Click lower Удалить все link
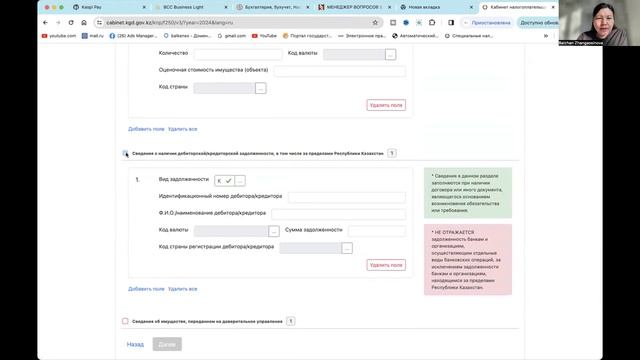 pos(182,289)
